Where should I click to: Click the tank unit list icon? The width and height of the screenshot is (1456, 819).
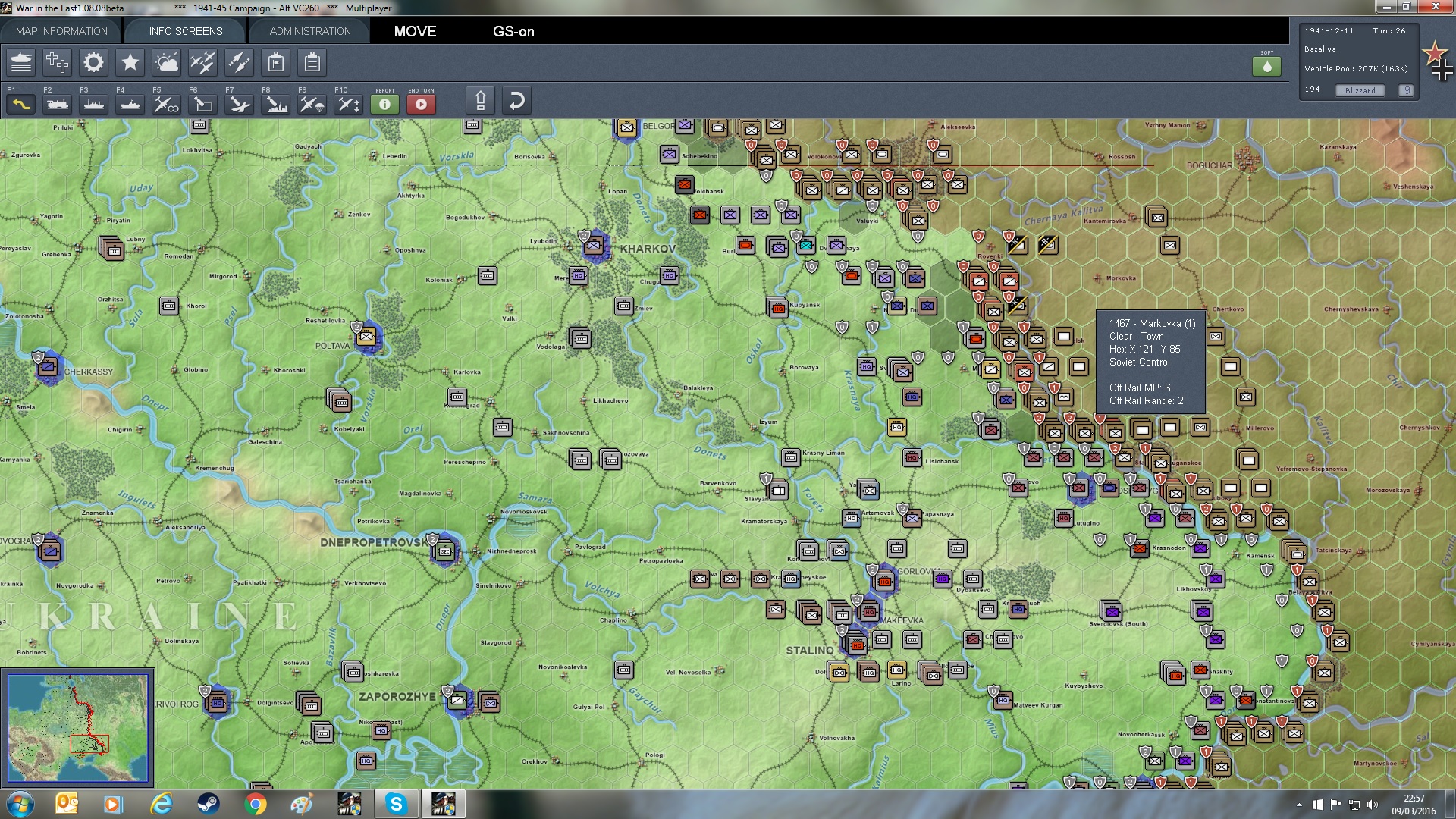21,62
